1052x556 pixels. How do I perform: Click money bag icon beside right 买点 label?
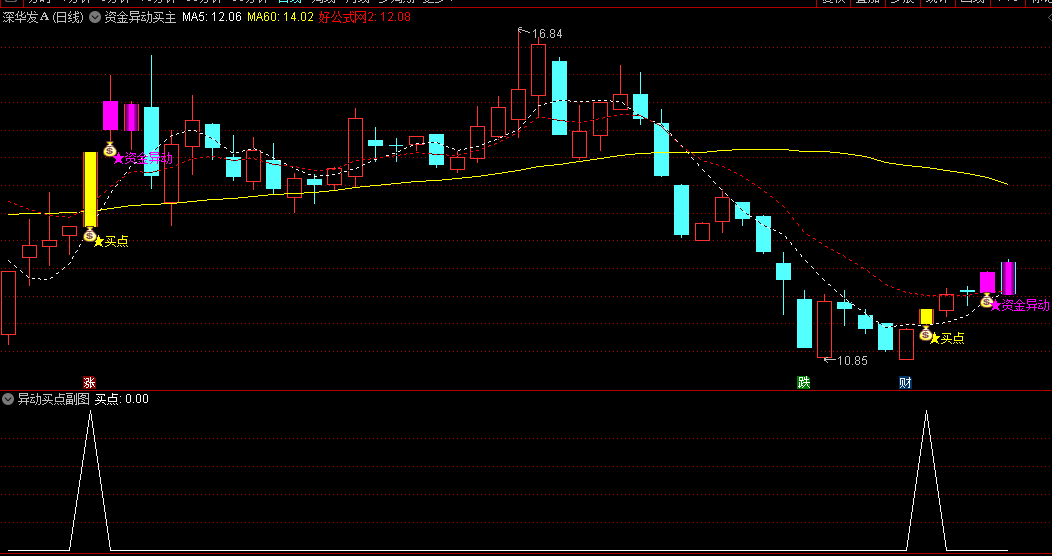[925, 333]
